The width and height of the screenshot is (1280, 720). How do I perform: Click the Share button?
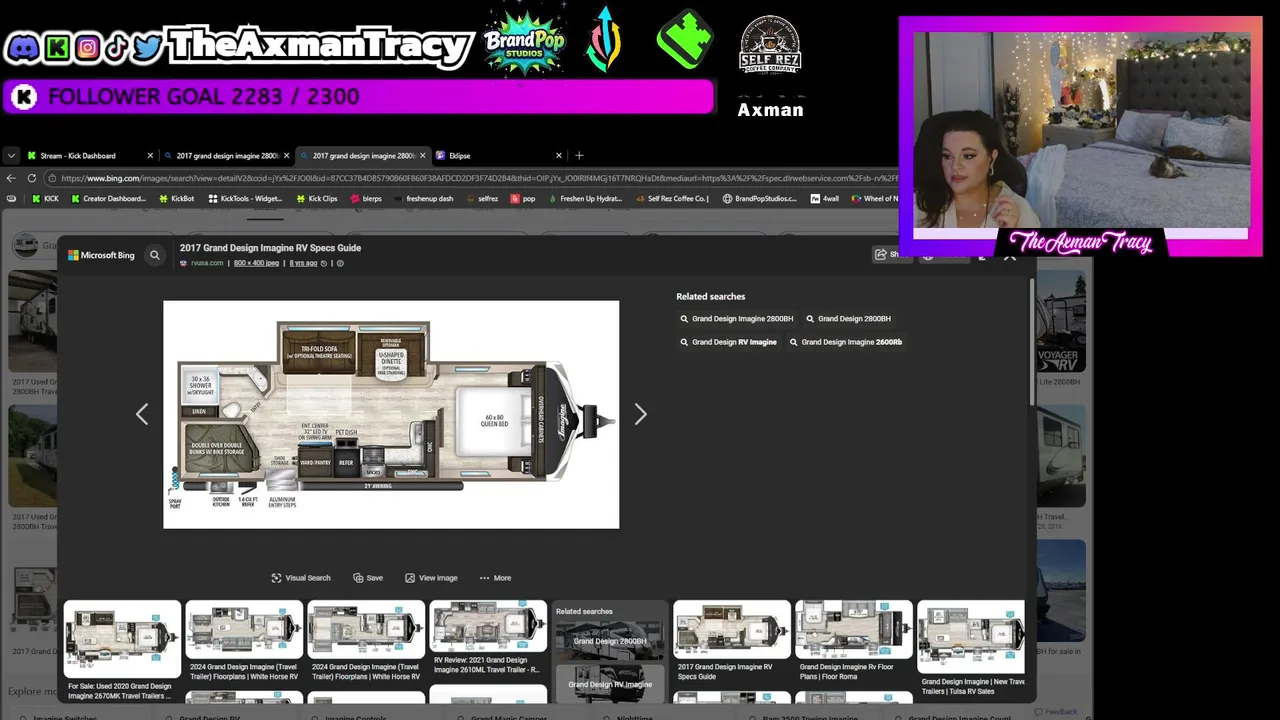(x=888, y=254)
